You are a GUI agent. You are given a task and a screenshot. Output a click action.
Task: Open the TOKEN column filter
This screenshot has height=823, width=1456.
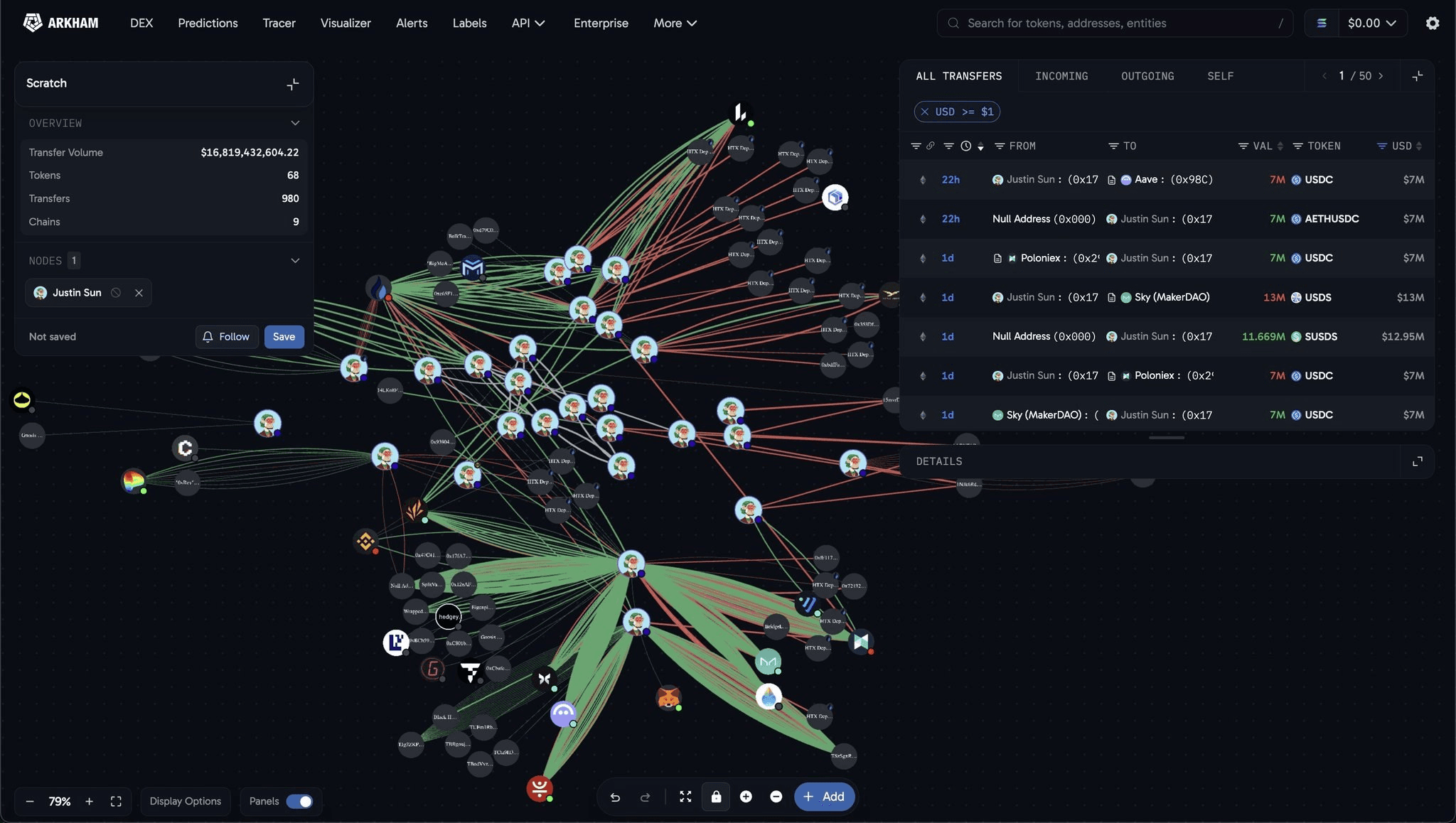click(1297, 146)
